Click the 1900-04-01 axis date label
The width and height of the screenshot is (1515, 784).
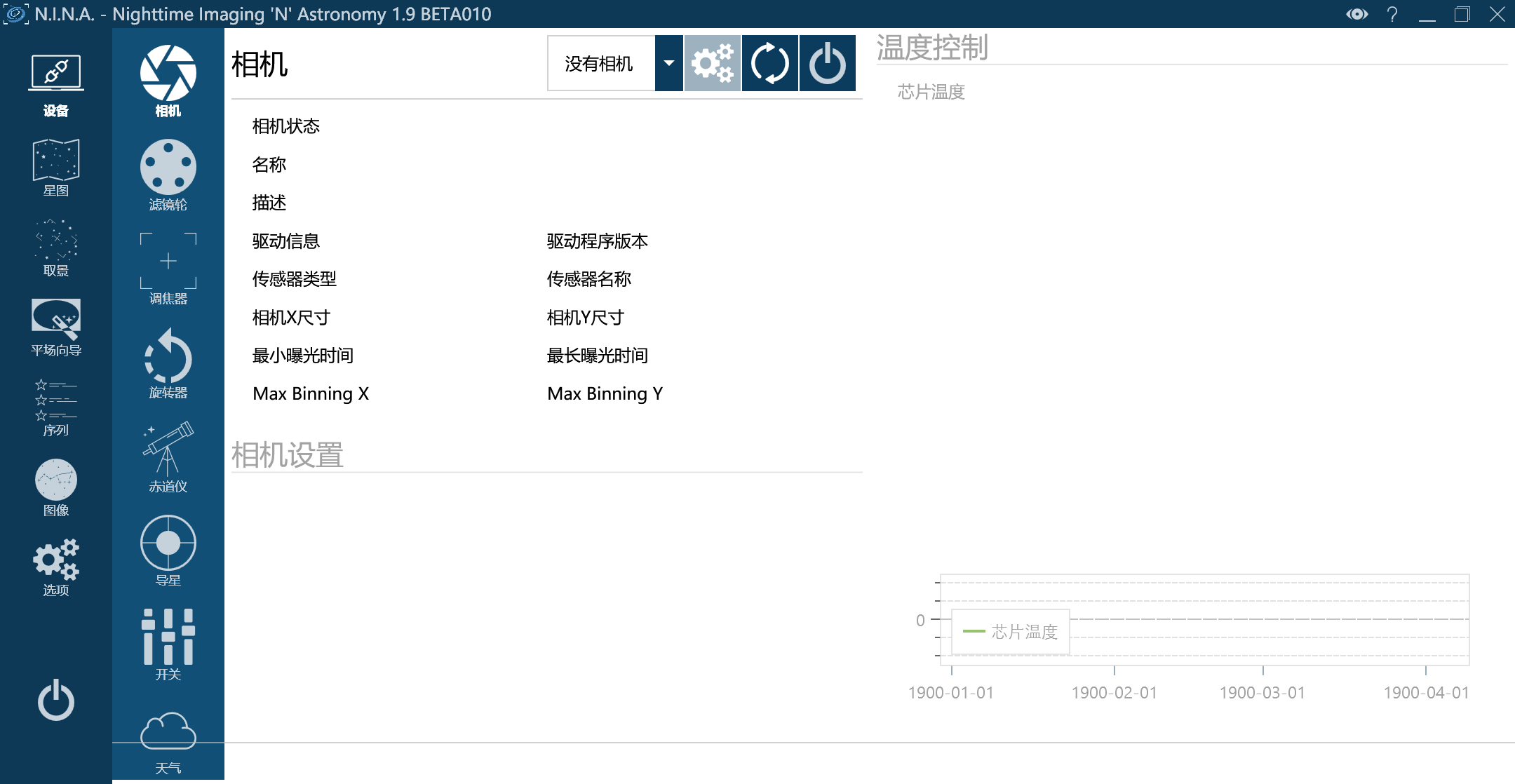[x=1427, y=693]
